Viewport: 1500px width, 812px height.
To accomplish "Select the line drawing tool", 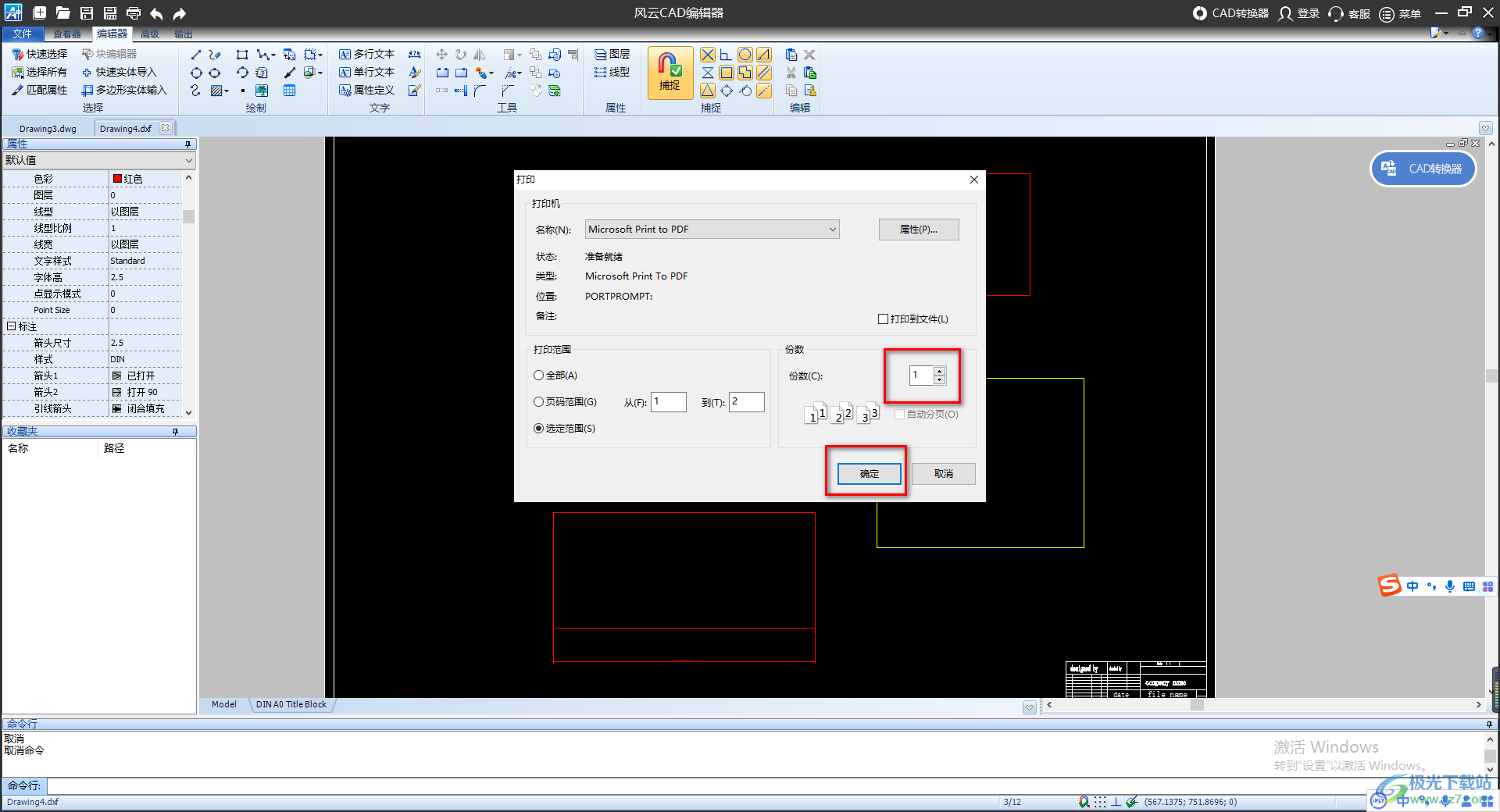I will coord(195,55).
